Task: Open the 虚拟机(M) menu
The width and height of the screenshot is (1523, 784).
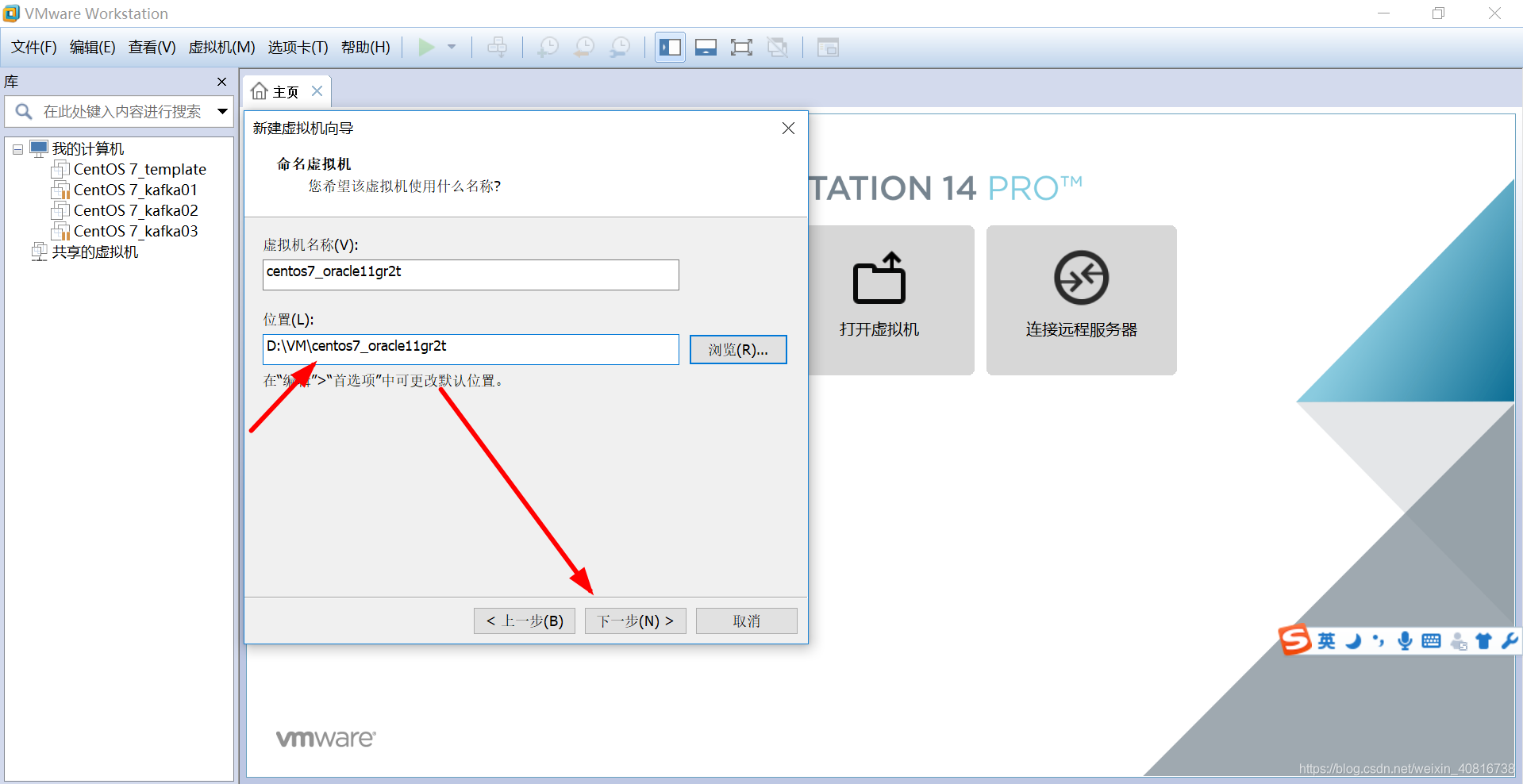Action: (221, 48)
